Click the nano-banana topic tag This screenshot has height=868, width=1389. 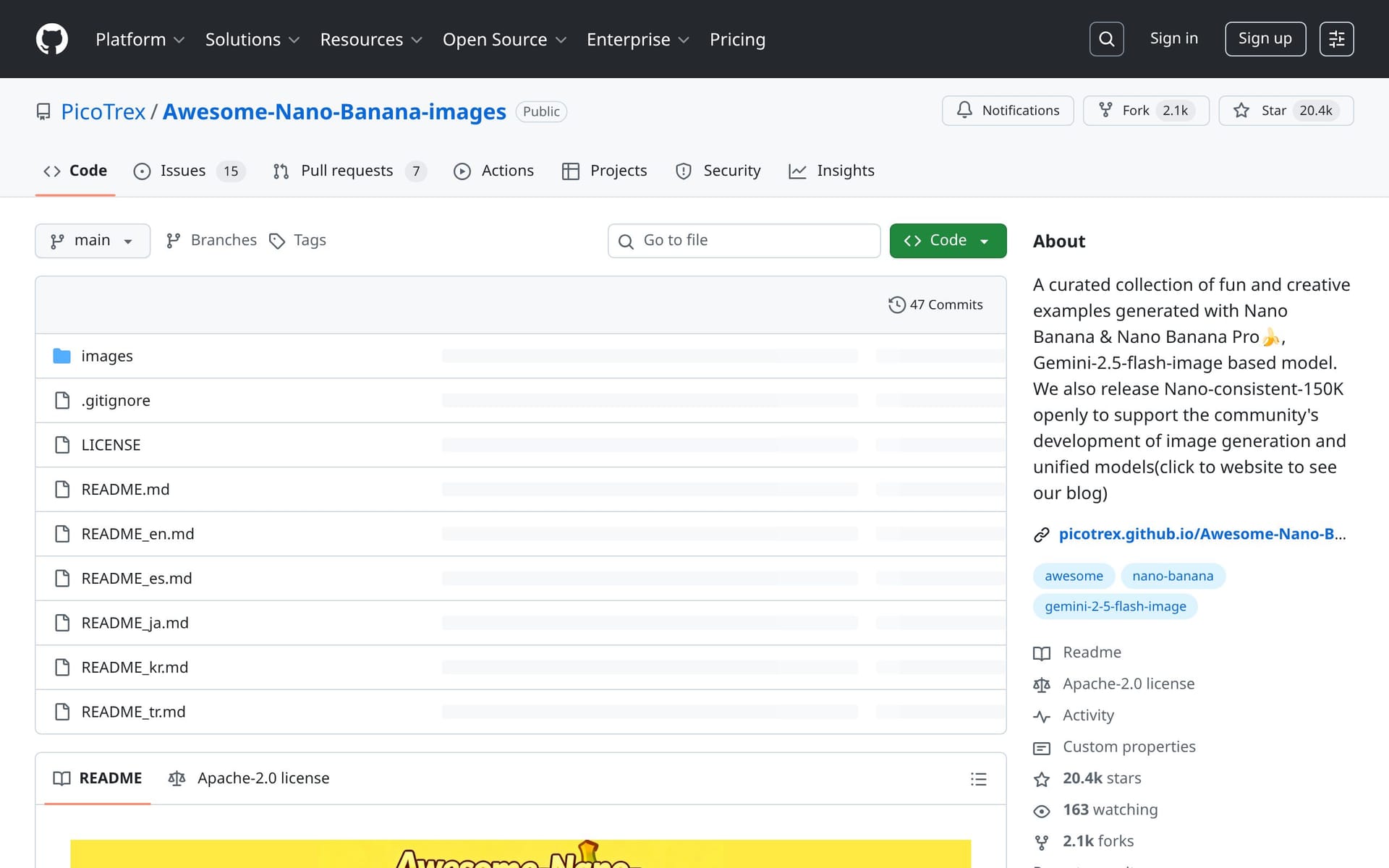[x=1172, y=576]
